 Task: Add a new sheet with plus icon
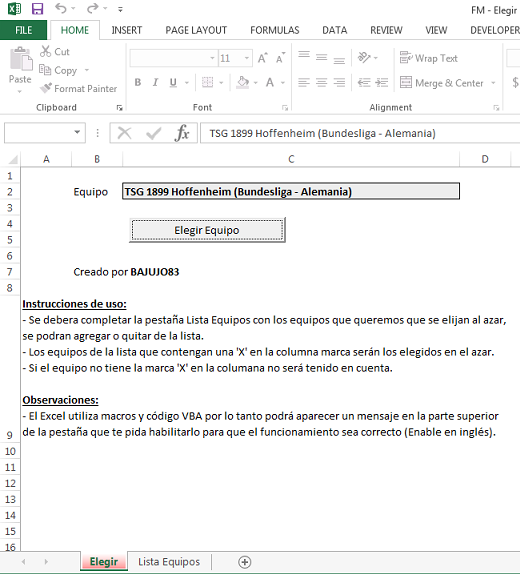(x=245, y=562)
